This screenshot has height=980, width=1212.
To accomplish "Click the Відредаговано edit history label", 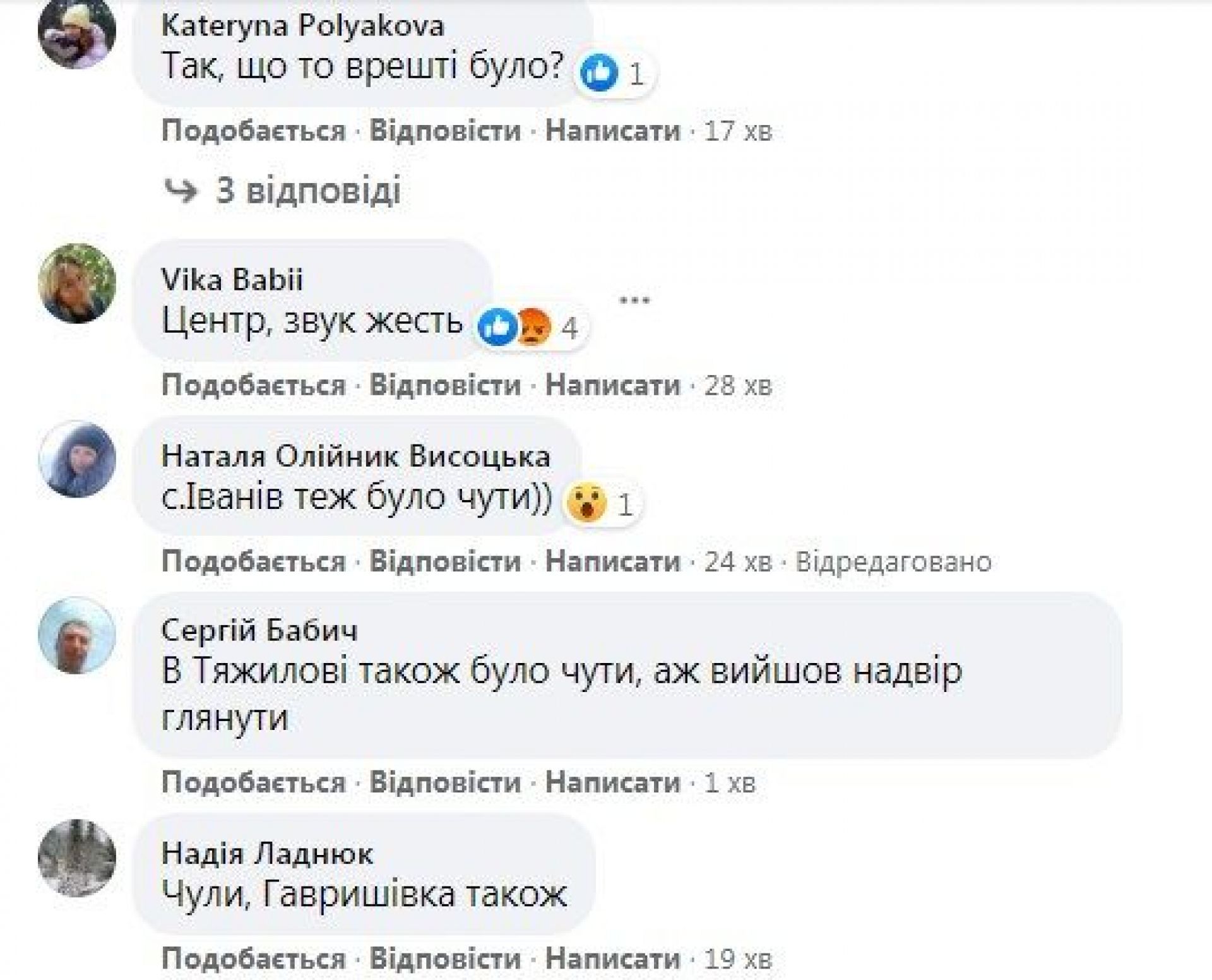I will [893, 561].
